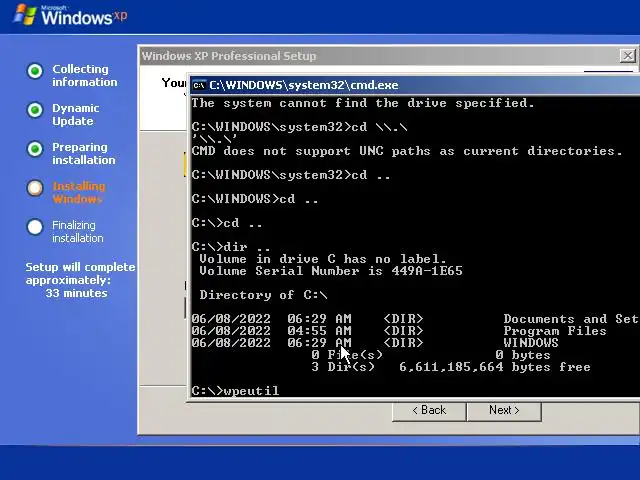Click the cmd.exe window title bar text
Viewport: 640px width, 480px height.
(x=304, y=85)
